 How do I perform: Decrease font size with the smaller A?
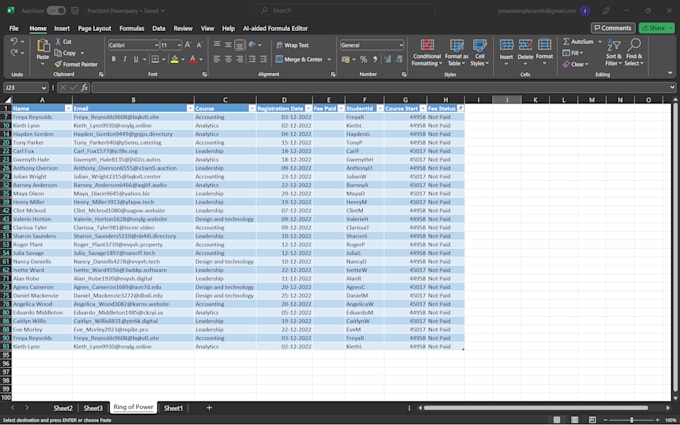click(x=199, y=45)
